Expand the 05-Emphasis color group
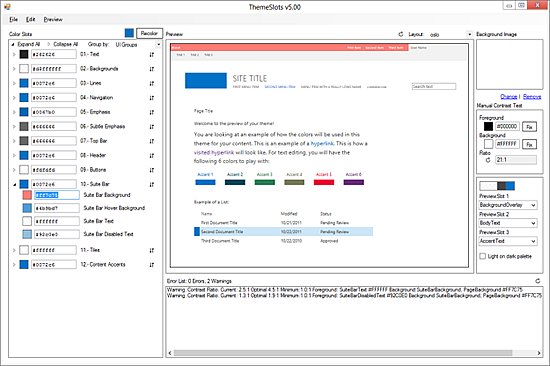The width and height of the screenshot is (550, 366). pyautogui.click(x=14, y=112)
